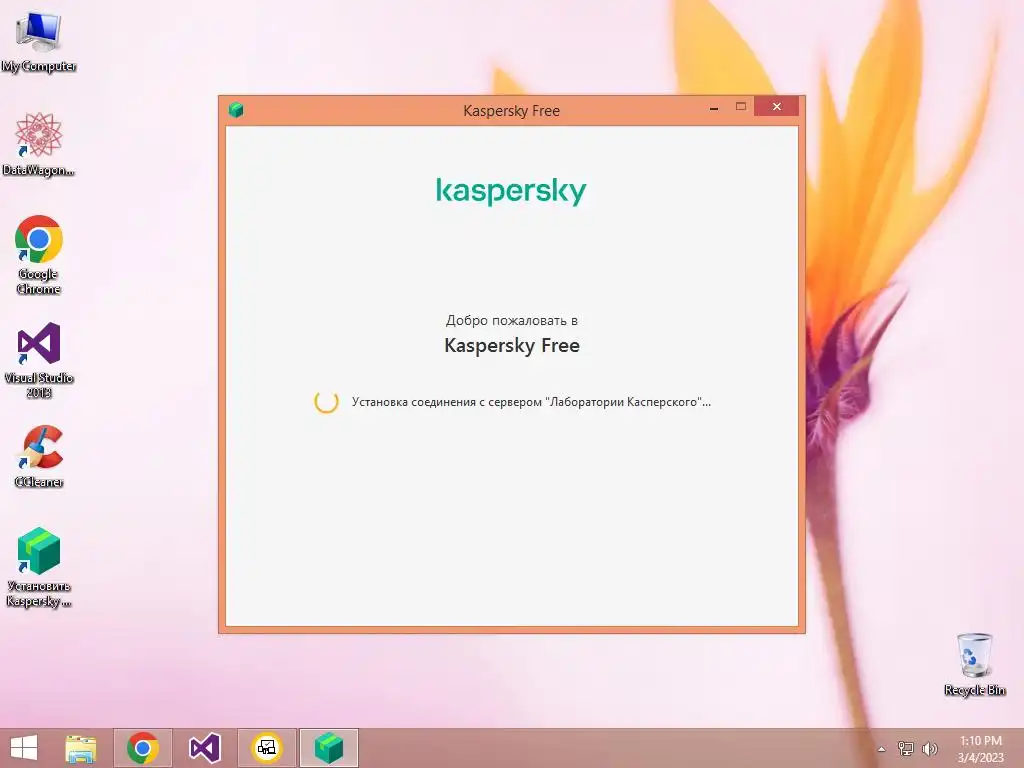Show hidden system tray icons

tap(882, 749)
